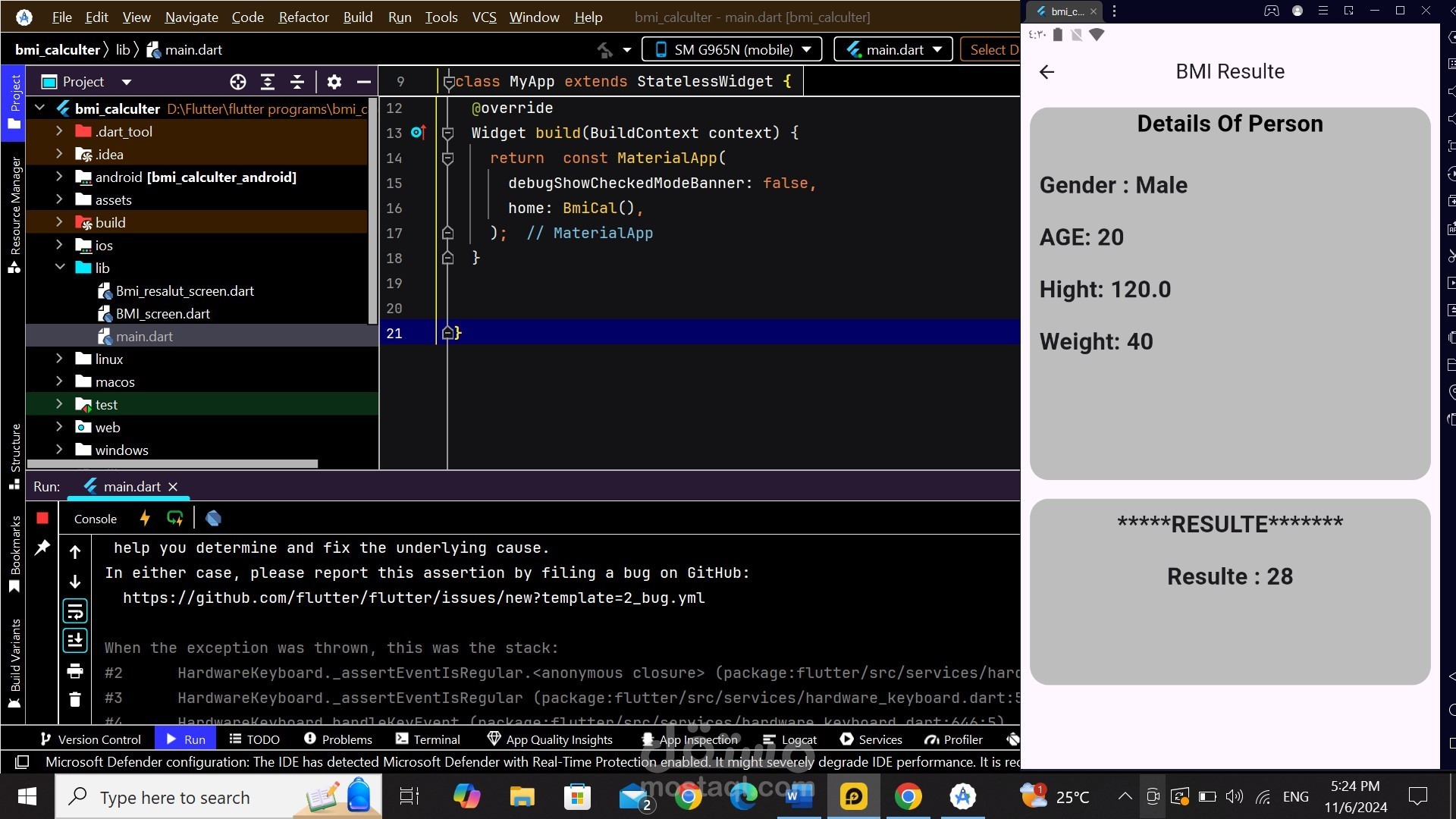
Task: Expand the android folder in project tree
Action: 59,177
